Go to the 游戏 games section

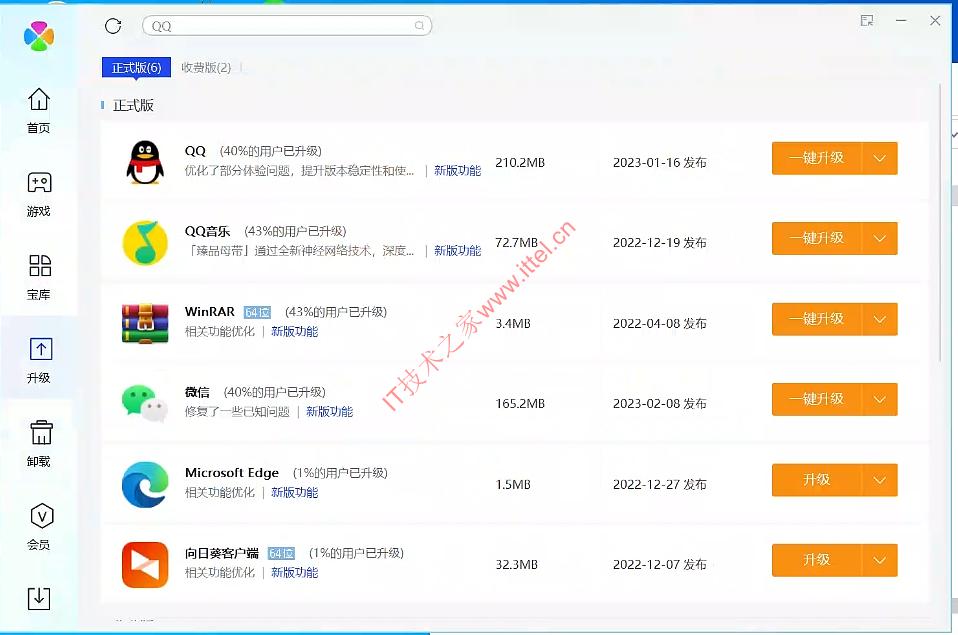pos(38,194)
